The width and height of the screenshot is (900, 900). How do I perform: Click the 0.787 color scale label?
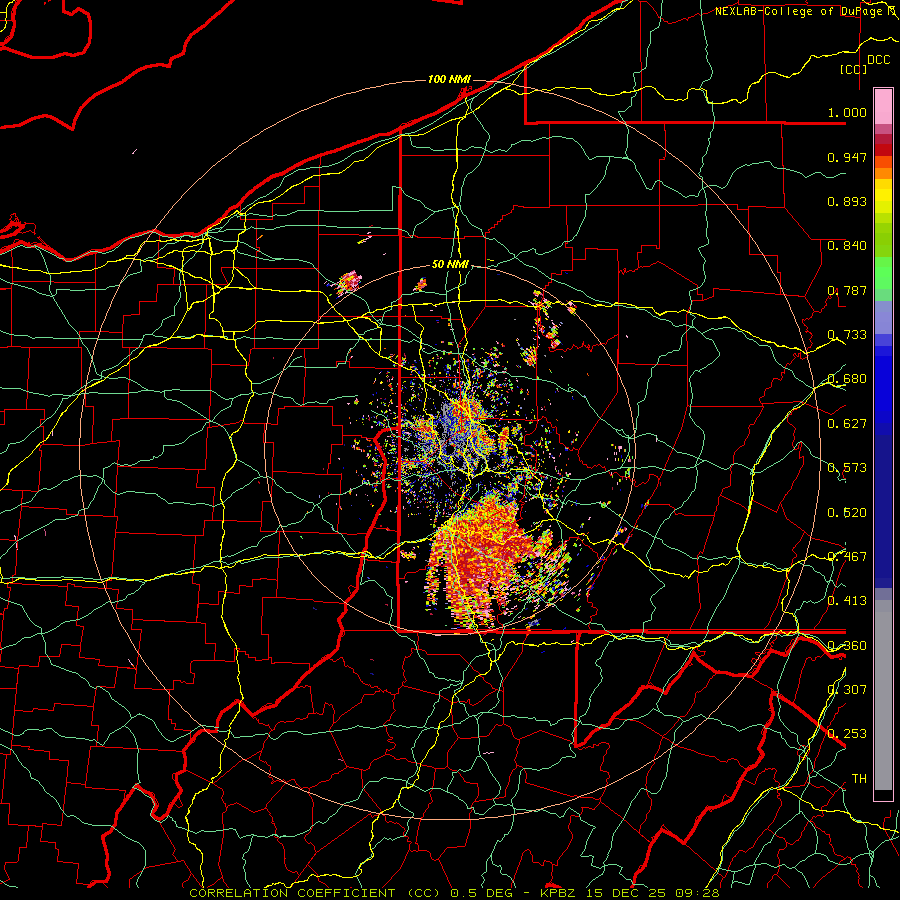pyautogui.click(x=847, y=290)
